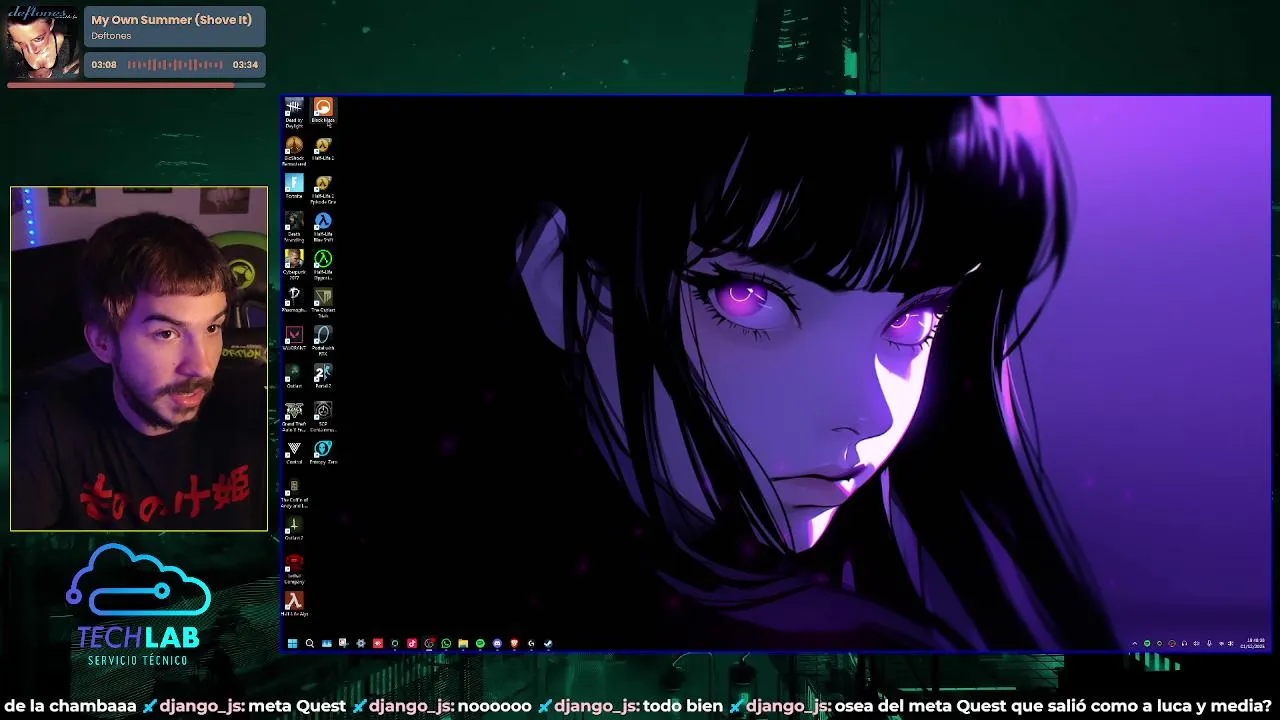The image size is (1280, 720).
Task: Select the Outlast desktop shortcut
Action: tap(294, 377)
